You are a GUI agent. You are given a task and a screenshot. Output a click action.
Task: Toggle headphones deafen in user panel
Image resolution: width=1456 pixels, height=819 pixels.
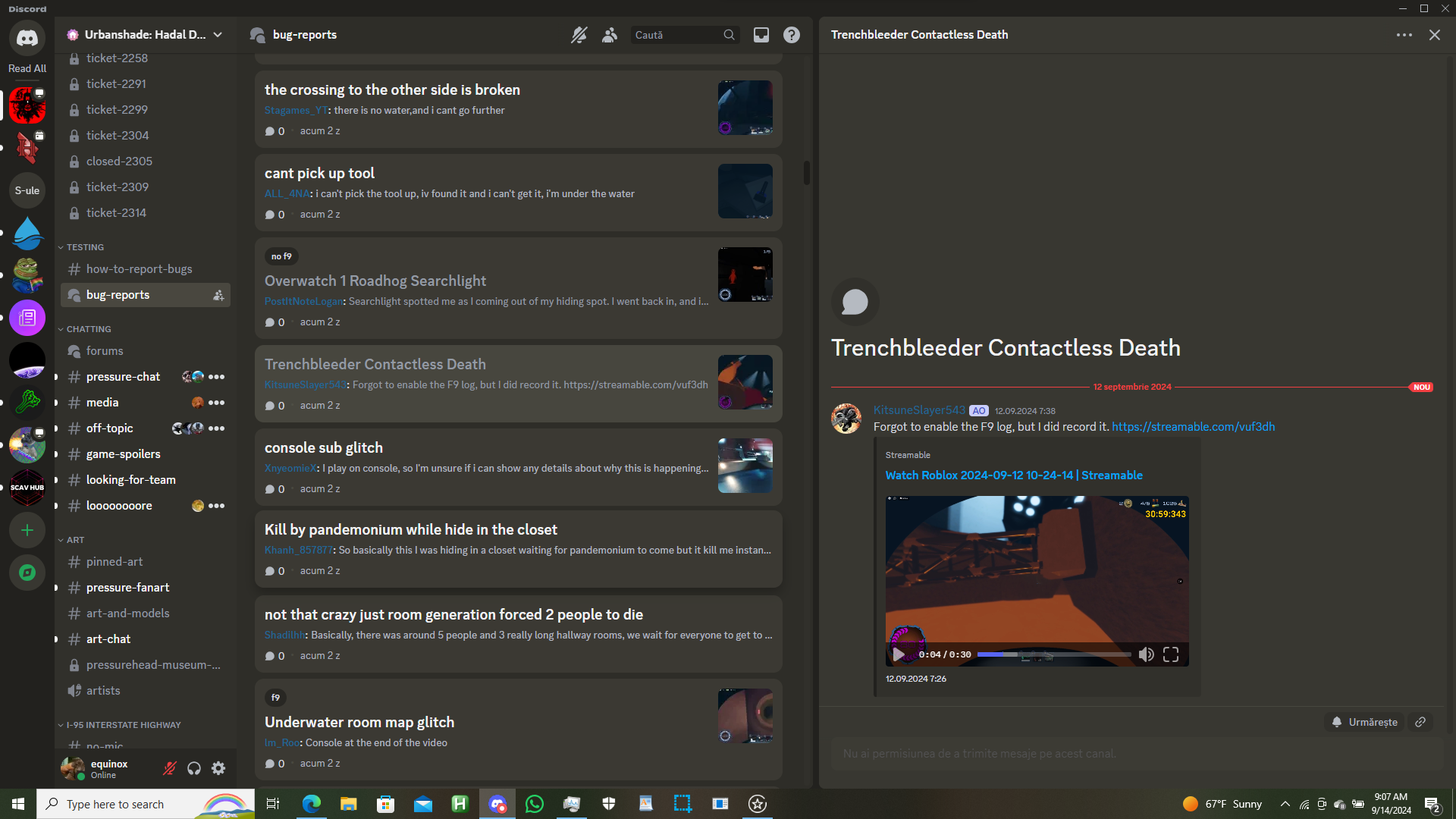(194, 768)
